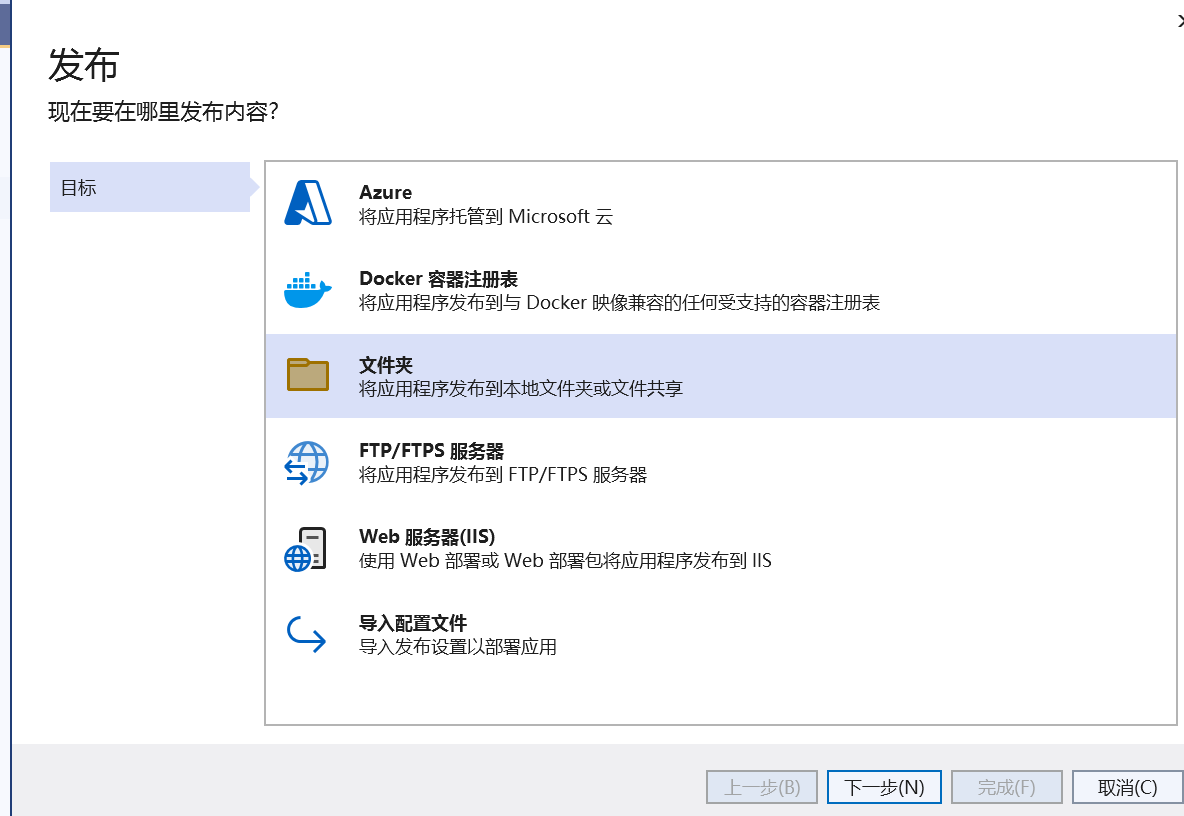This screenshot has width=1184, height=816.
Task: Choose Web 服务器(IIS) option title
Action: coord(427,537)
